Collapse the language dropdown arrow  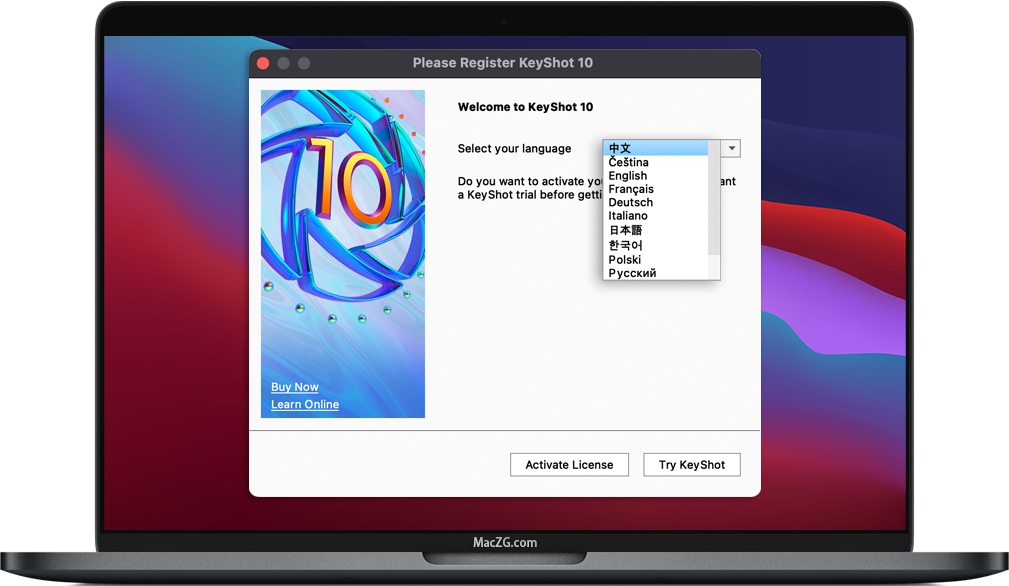(x=732, y=149)
